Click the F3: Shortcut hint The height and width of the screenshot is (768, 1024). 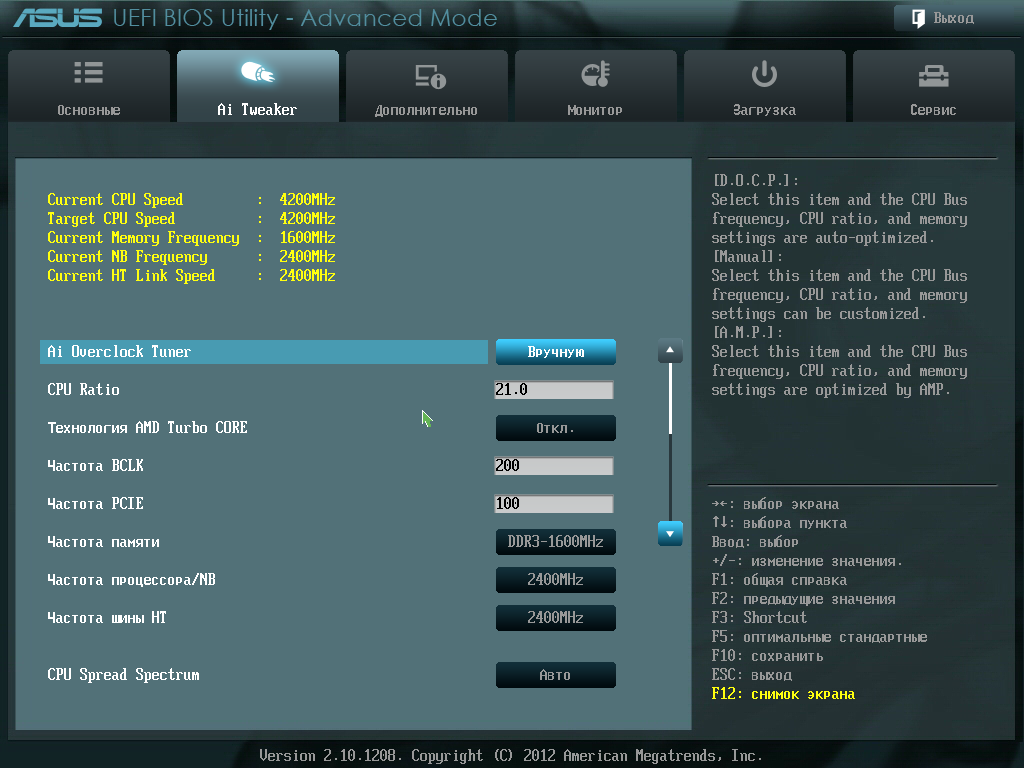[760, 618]
